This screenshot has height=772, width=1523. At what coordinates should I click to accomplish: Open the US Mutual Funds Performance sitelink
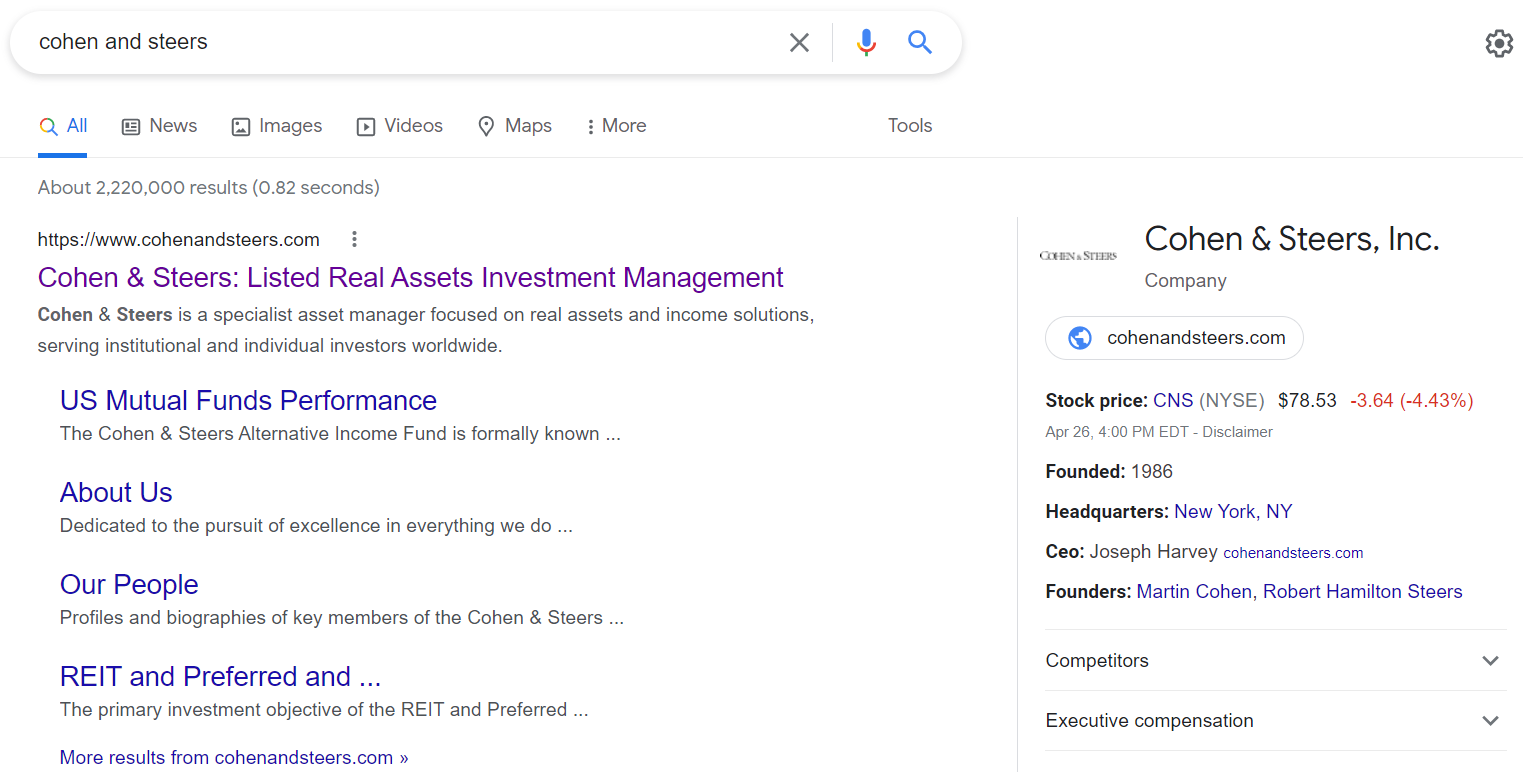coord(248,400)
